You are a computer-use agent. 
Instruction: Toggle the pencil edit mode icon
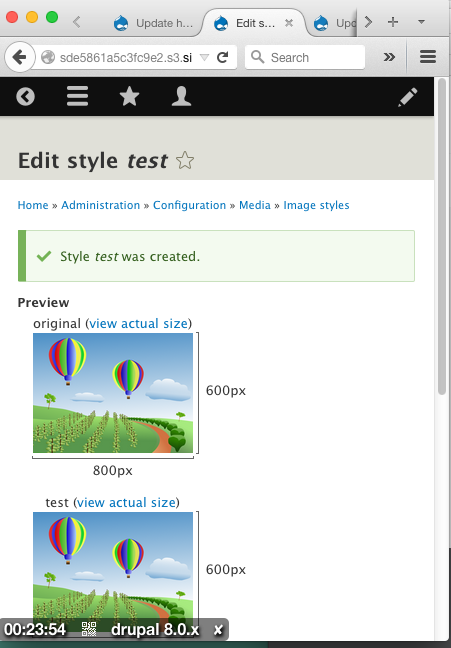coord(408,97)
